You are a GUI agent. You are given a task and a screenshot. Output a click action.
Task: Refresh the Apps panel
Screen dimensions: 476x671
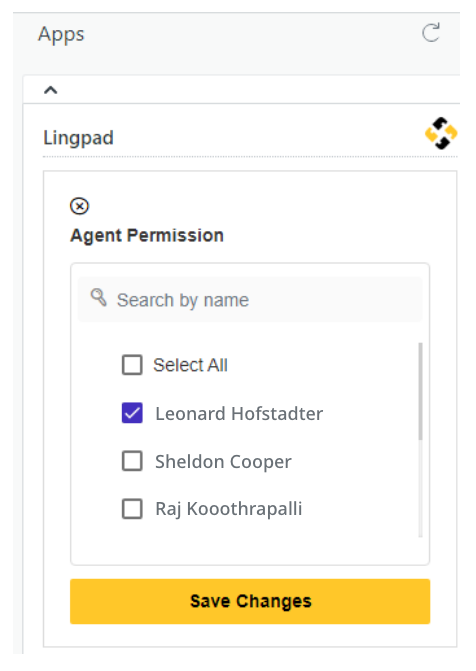click(431, 33)
